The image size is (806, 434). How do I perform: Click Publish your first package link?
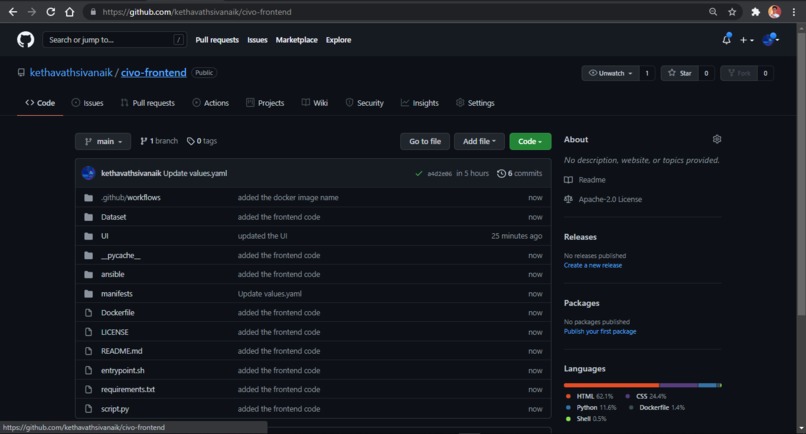(600, 332)
